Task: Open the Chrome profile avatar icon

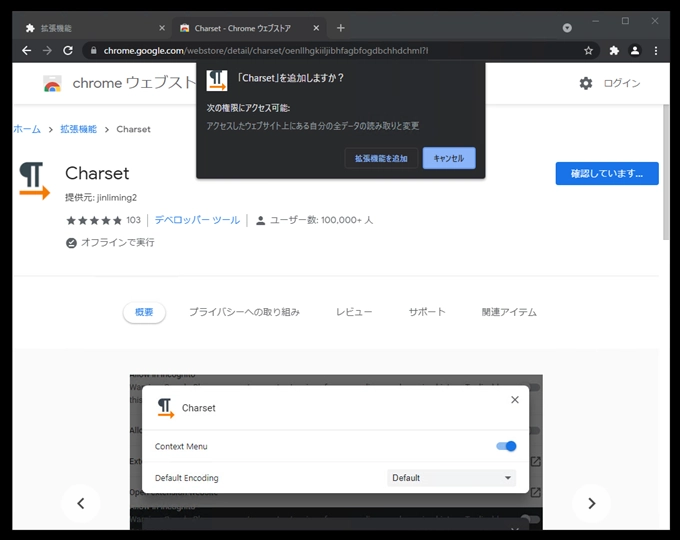Action: tap(634, 51)
